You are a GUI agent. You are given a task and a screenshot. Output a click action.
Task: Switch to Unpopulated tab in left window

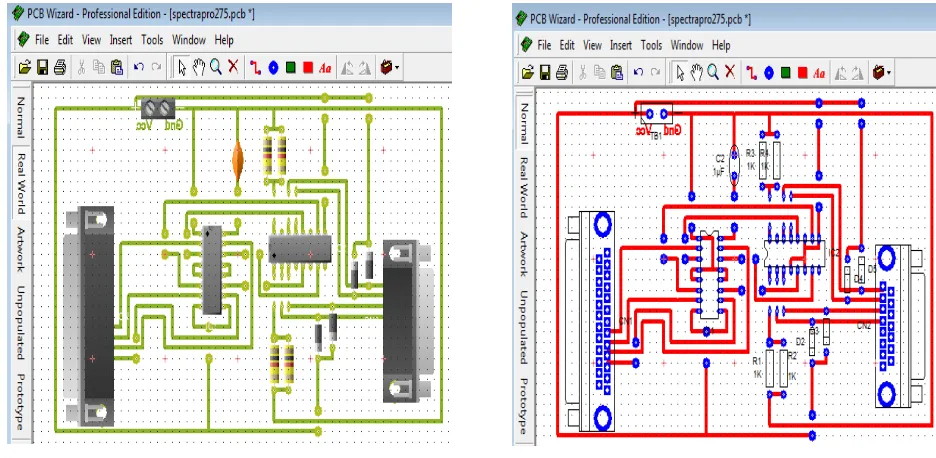[21, 322]
